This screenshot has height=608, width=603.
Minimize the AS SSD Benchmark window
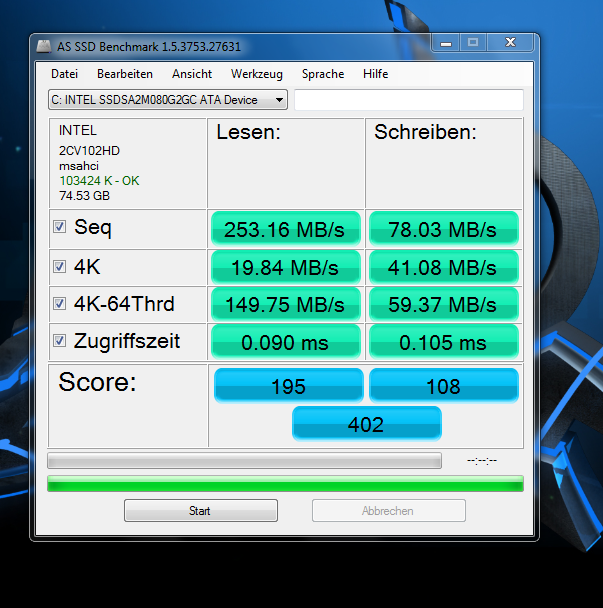tap(446, 43)
